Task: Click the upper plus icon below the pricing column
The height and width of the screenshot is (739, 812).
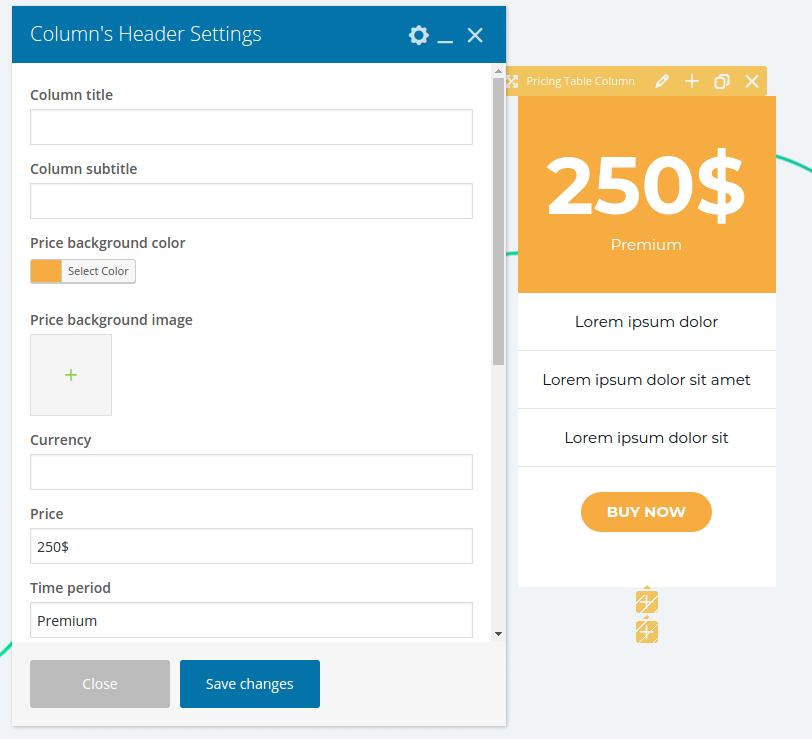Action: (x=647, y=602)
